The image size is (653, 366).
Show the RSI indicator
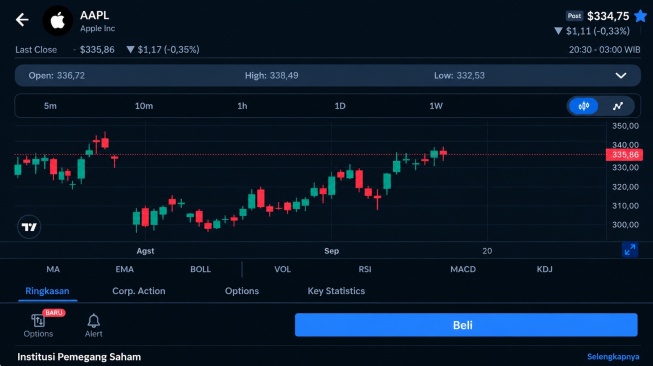pos(365,269)
